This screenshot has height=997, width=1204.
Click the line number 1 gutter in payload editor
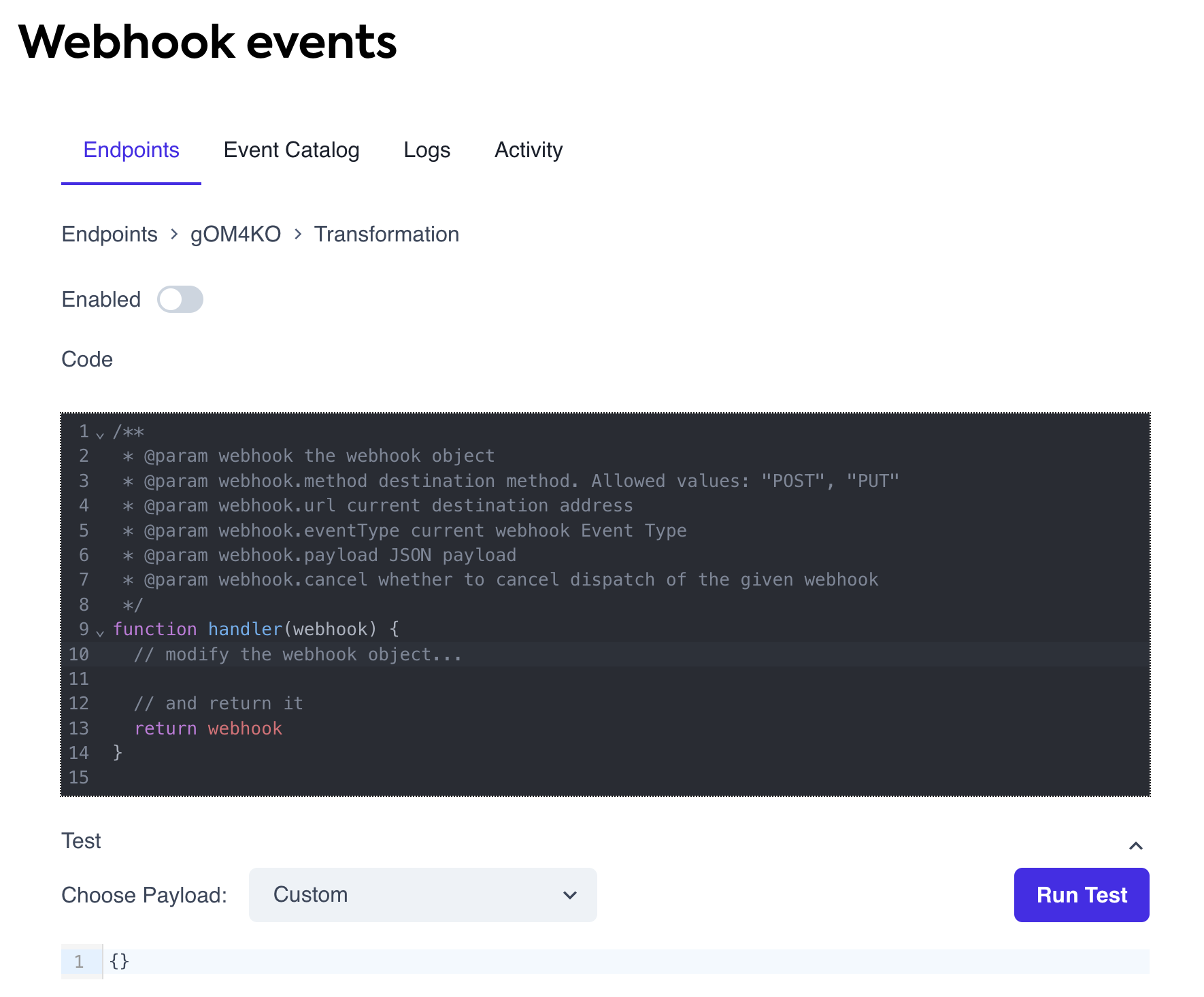(80, 962)
